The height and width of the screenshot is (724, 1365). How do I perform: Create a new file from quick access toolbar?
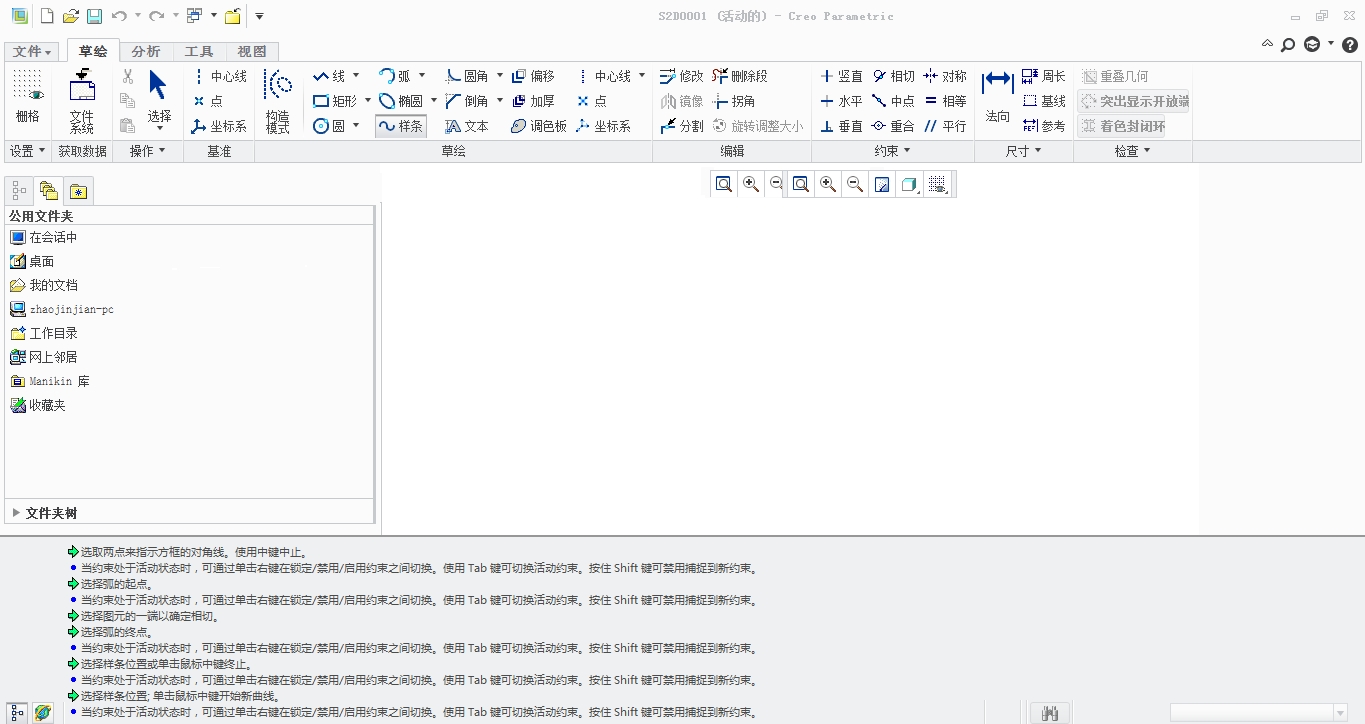coord(47,16)
